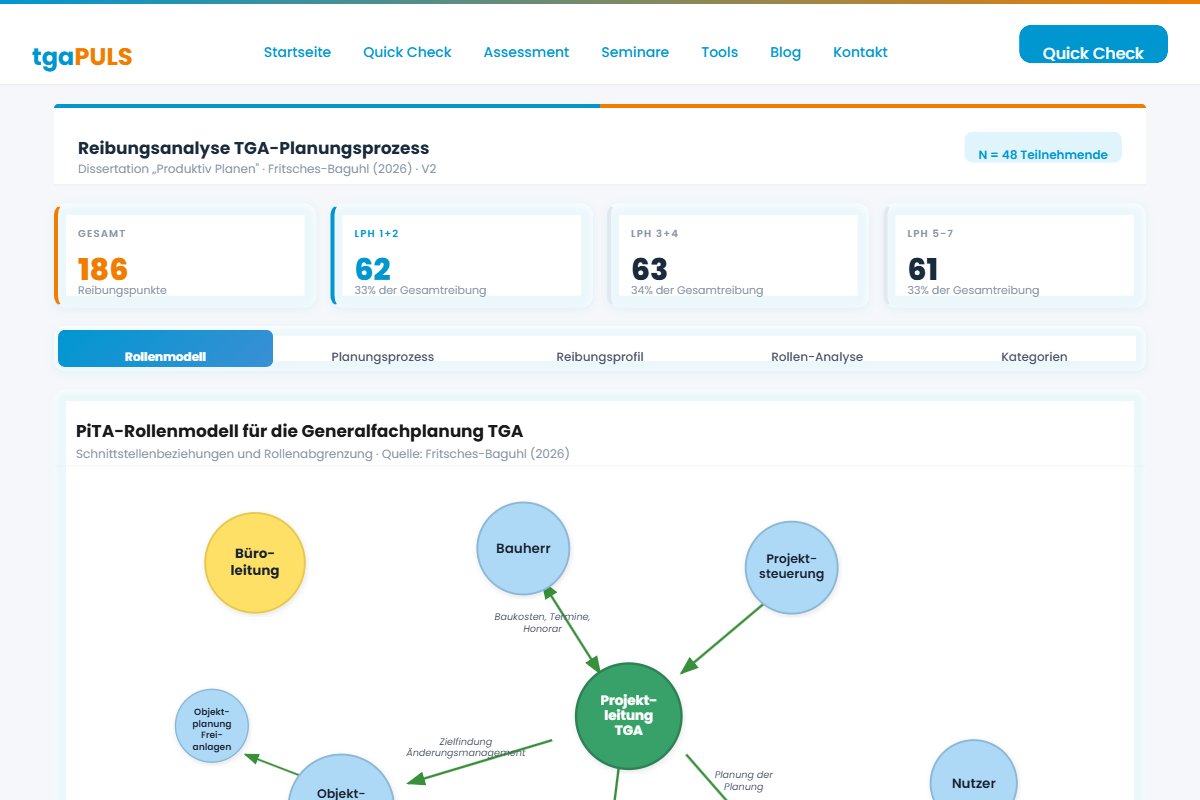This screenshot has height=800, width=1200.
Task: Select the Projektsteuerung node
Action: point(792,567)
